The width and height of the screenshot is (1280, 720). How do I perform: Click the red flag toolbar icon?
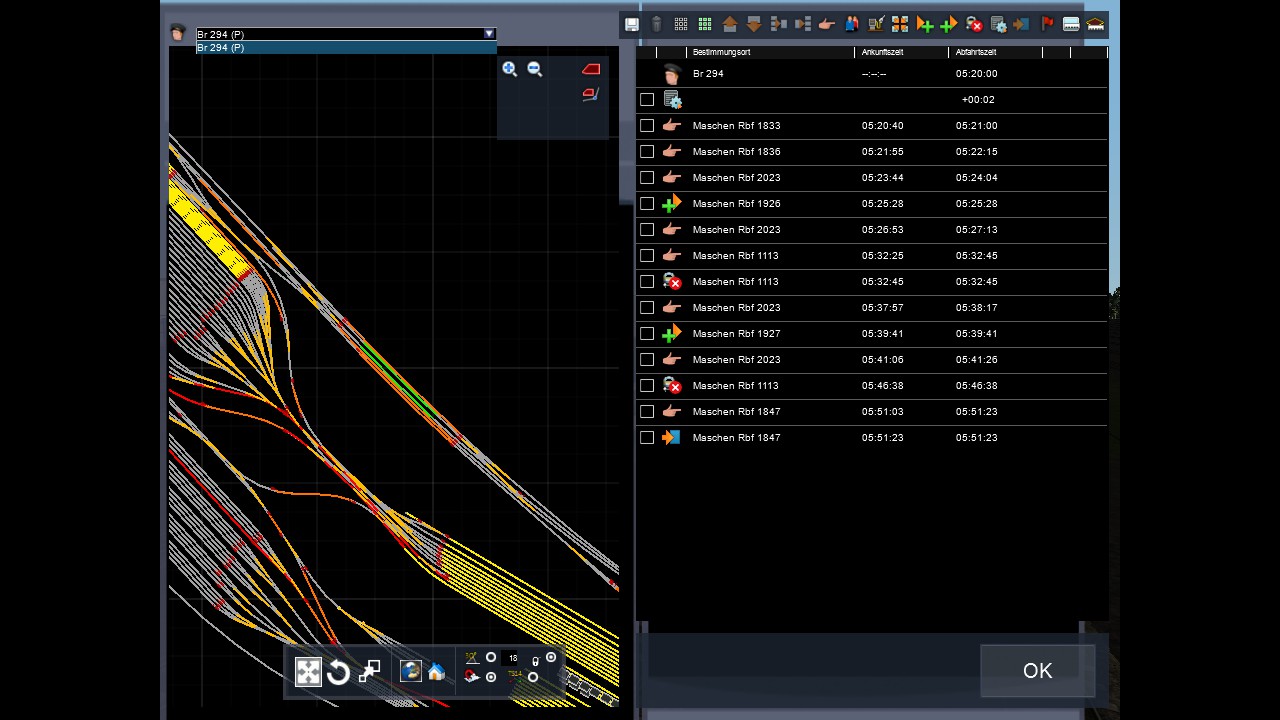1047,24
